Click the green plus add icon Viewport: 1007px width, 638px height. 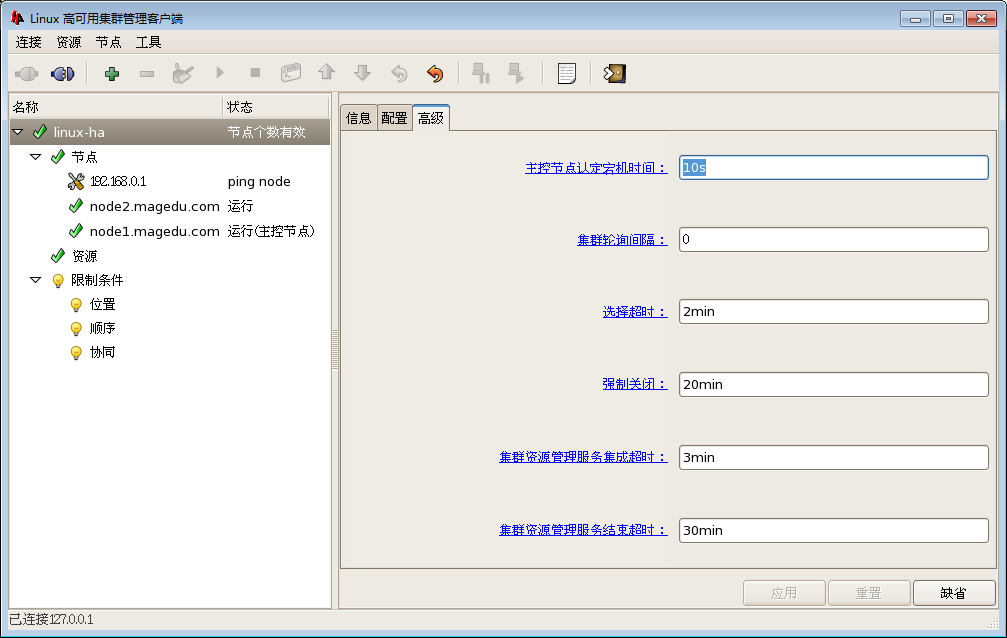(112, 74)
